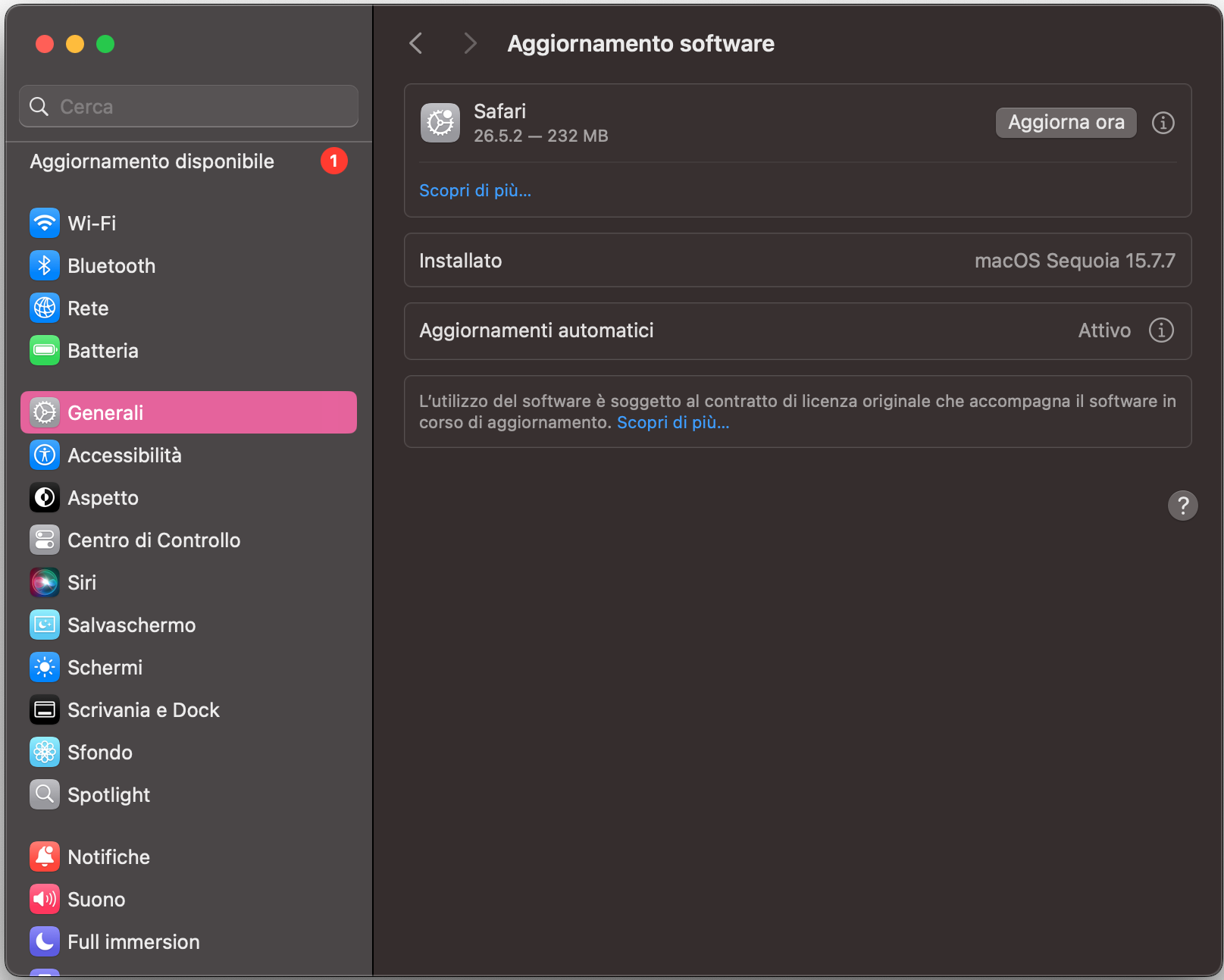The width and height of the screenshot is (1224, 980).
Task: Go forward with right chevron
Action: [x=470, y=43]
